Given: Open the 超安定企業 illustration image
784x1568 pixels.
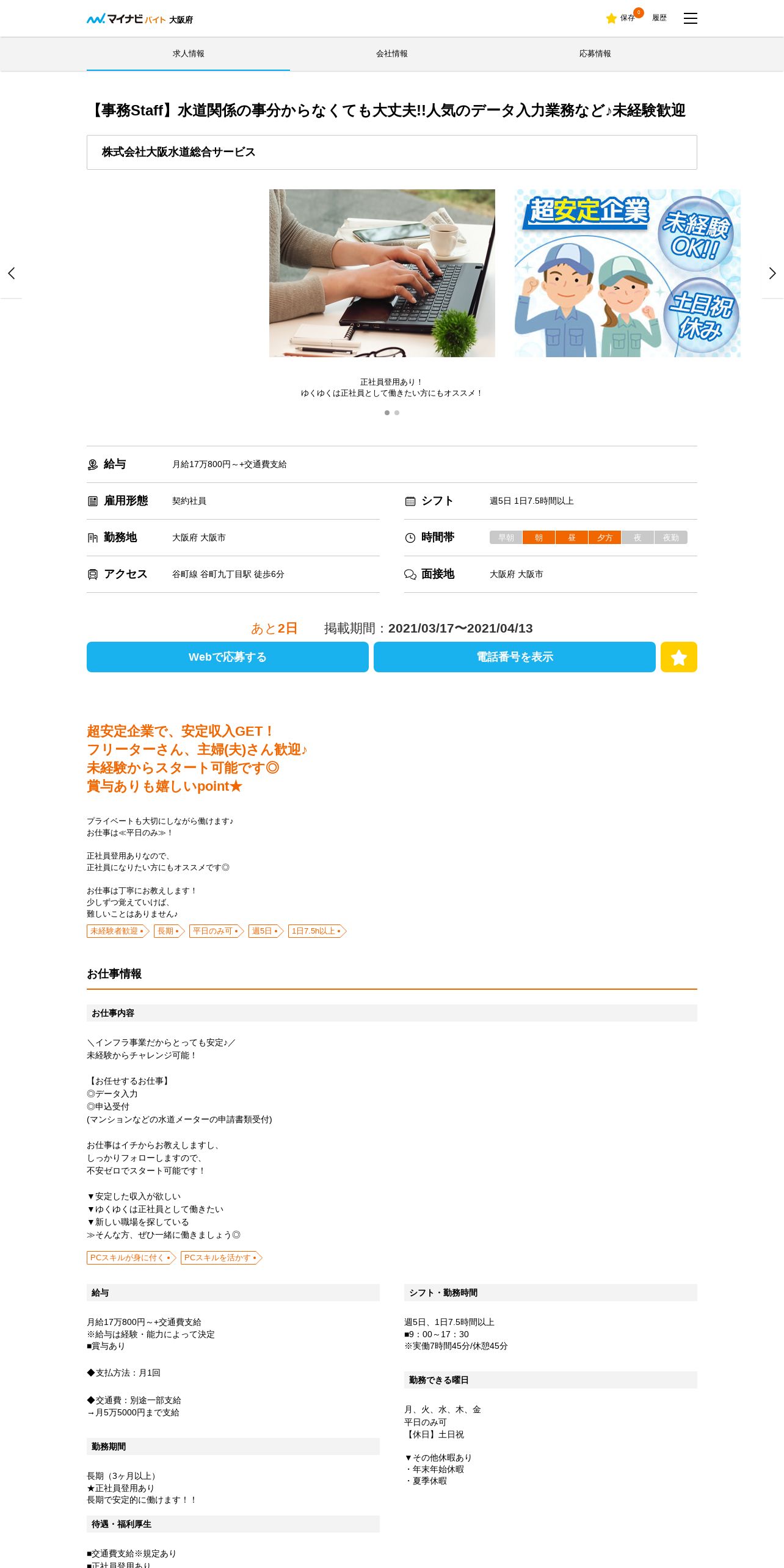Looking at the screenshot, I should coord(628,273).
